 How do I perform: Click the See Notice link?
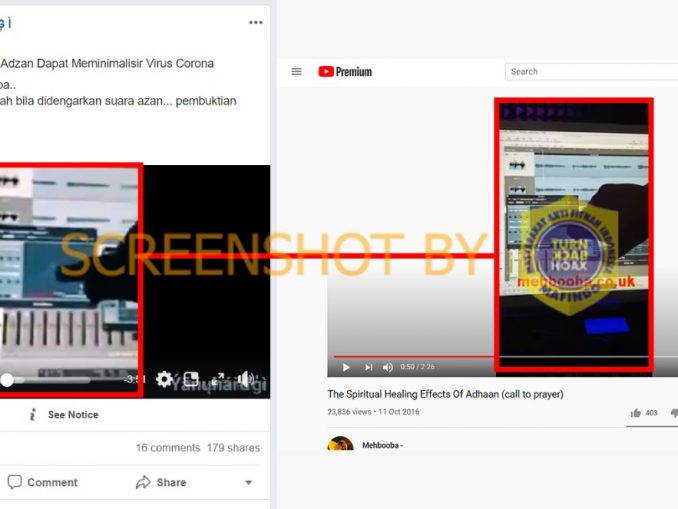pyautogui.click(x=73, y=415)
